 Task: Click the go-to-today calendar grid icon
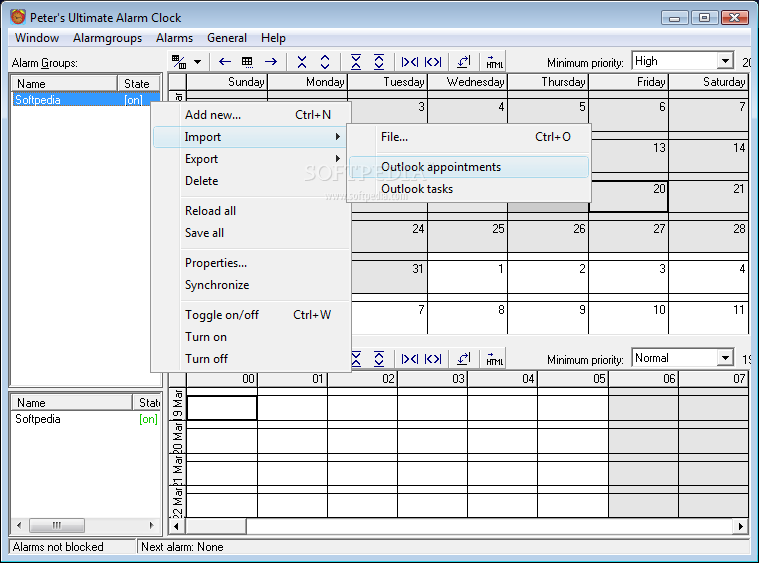[x=247, y=62]
